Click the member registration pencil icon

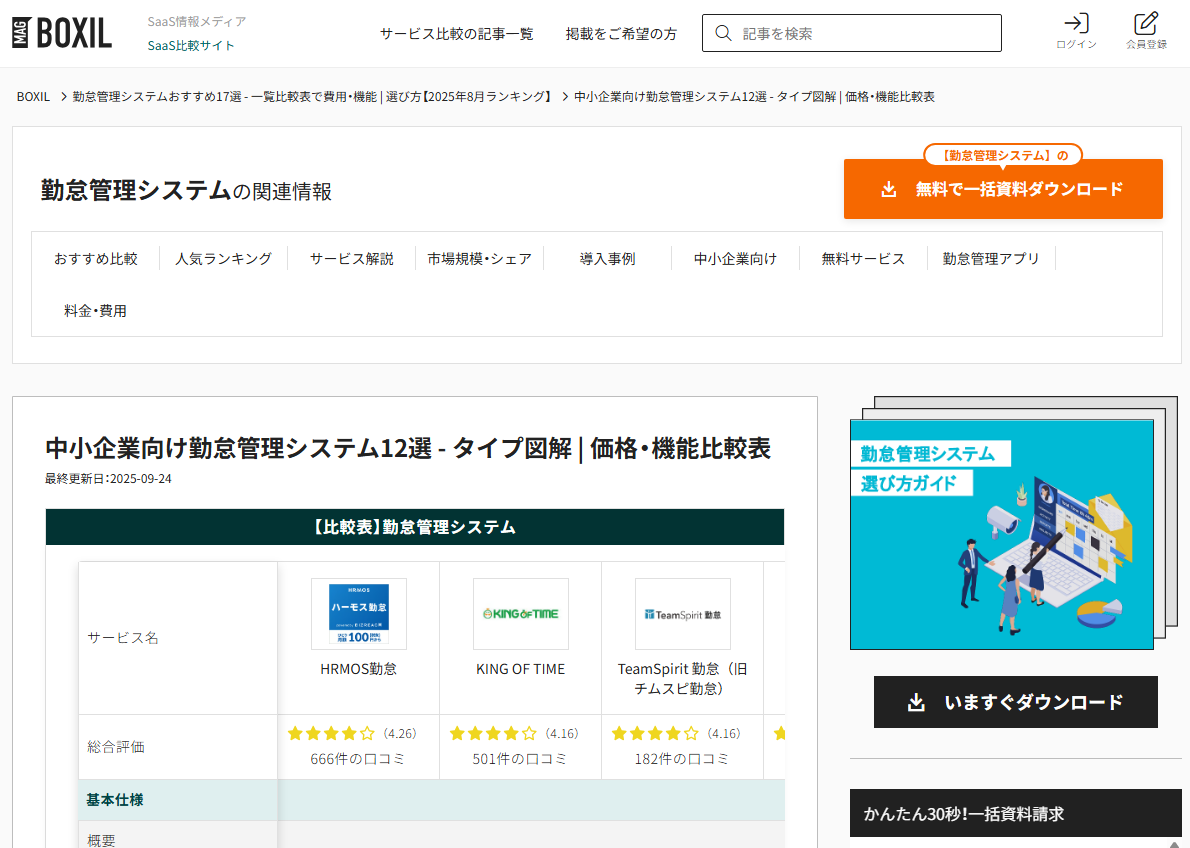coord(1146,24)
